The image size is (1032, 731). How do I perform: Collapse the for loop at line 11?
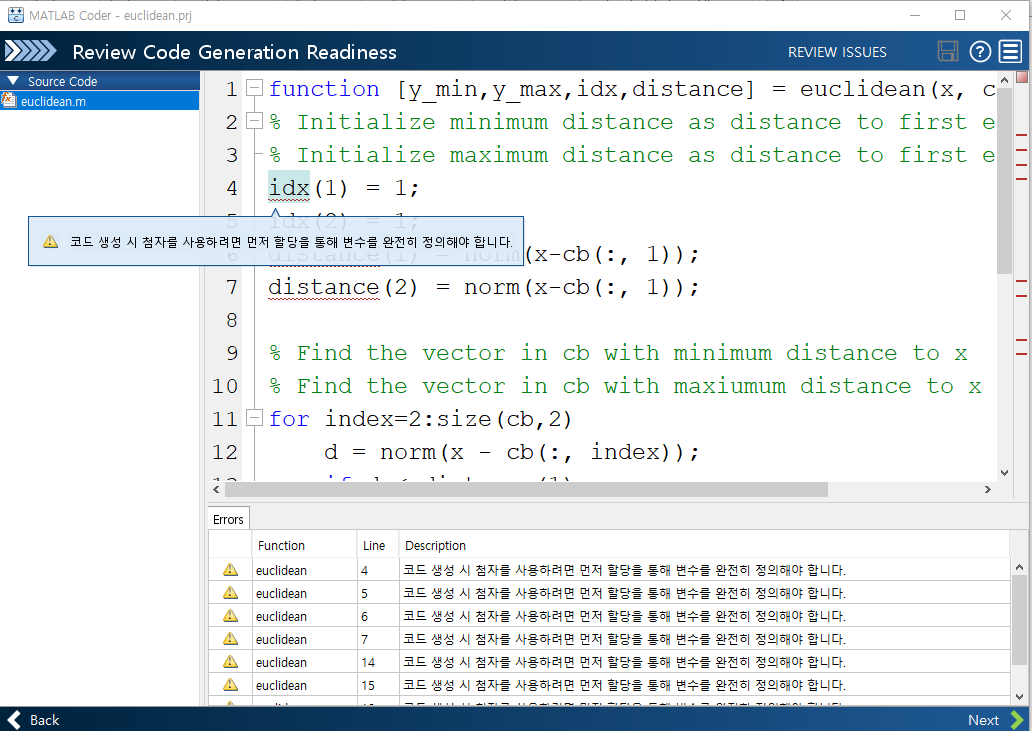pyautogui.click(x=254, y=418)
